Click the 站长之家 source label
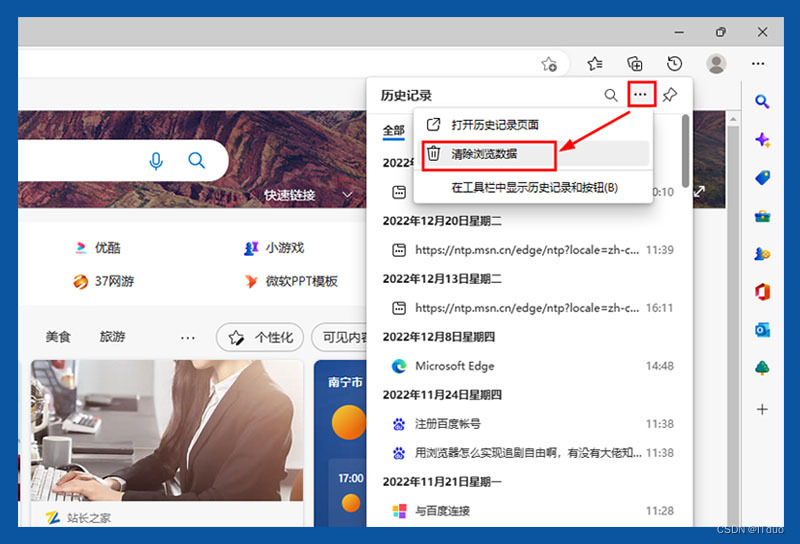 coord(89,518)
